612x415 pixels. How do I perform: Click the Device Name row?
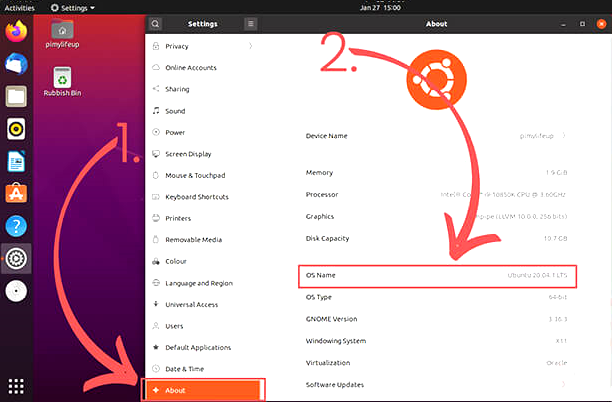[x=437, y=136]
